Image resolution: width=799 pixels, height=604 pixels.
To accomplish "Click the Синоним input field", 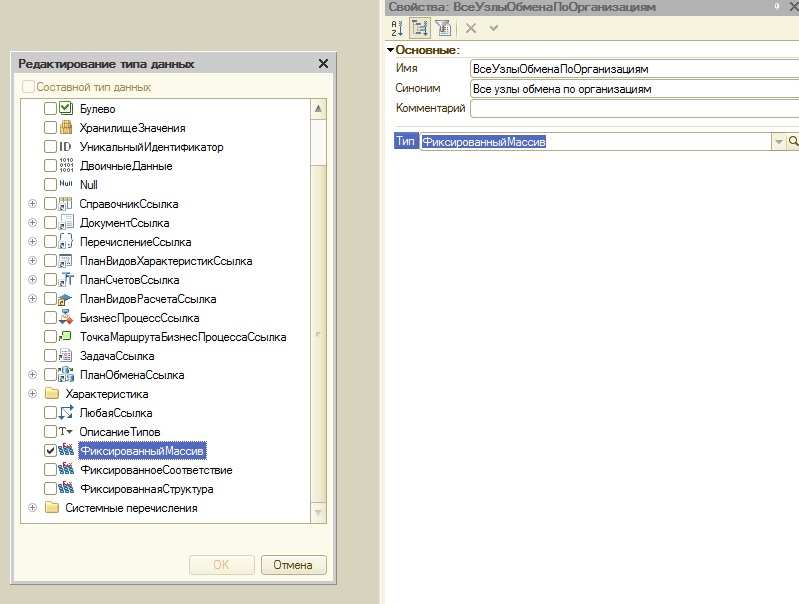I will point(634,89).
